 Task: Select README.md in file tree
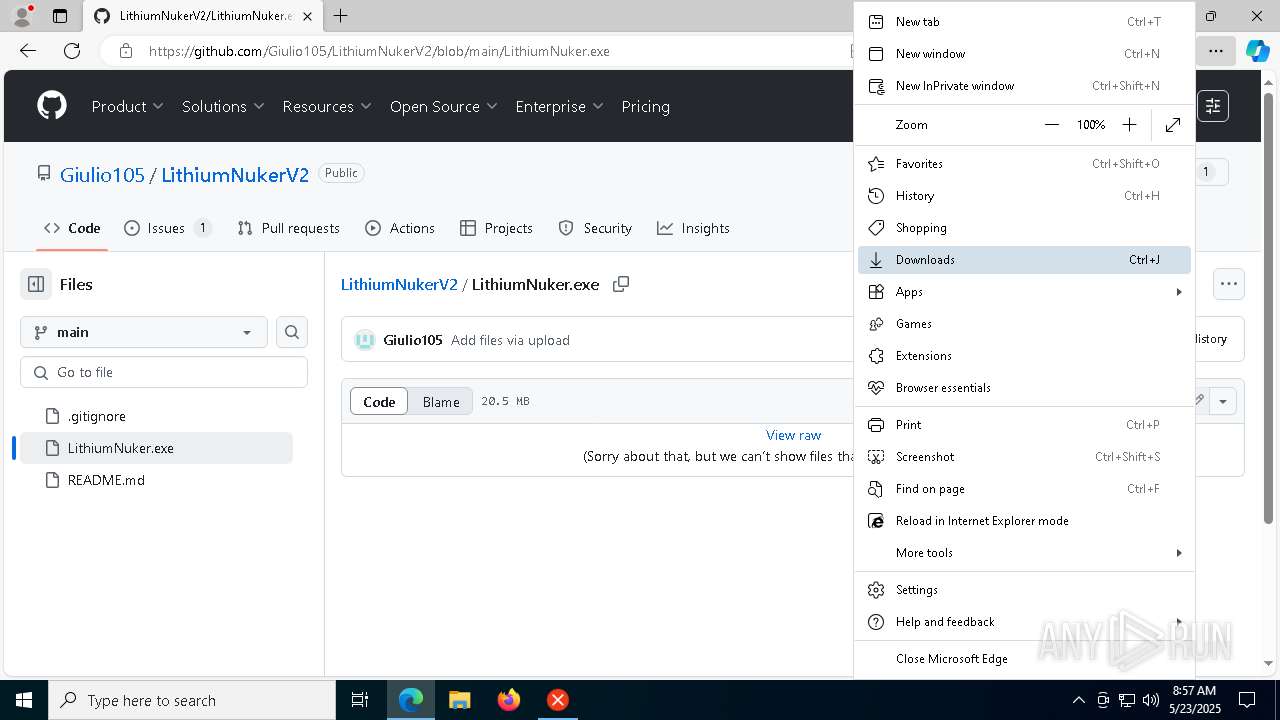157,480
